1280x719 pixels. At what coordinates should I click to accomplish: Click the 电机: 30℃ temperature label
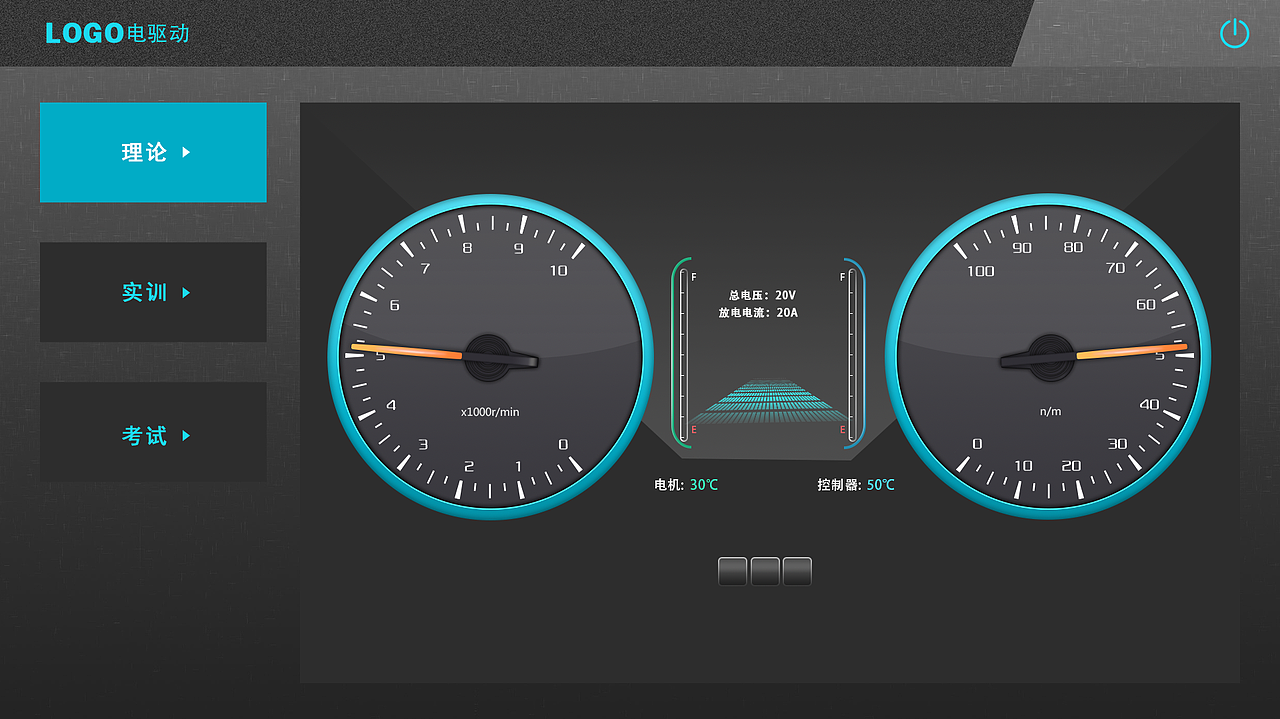coord(686,485)
